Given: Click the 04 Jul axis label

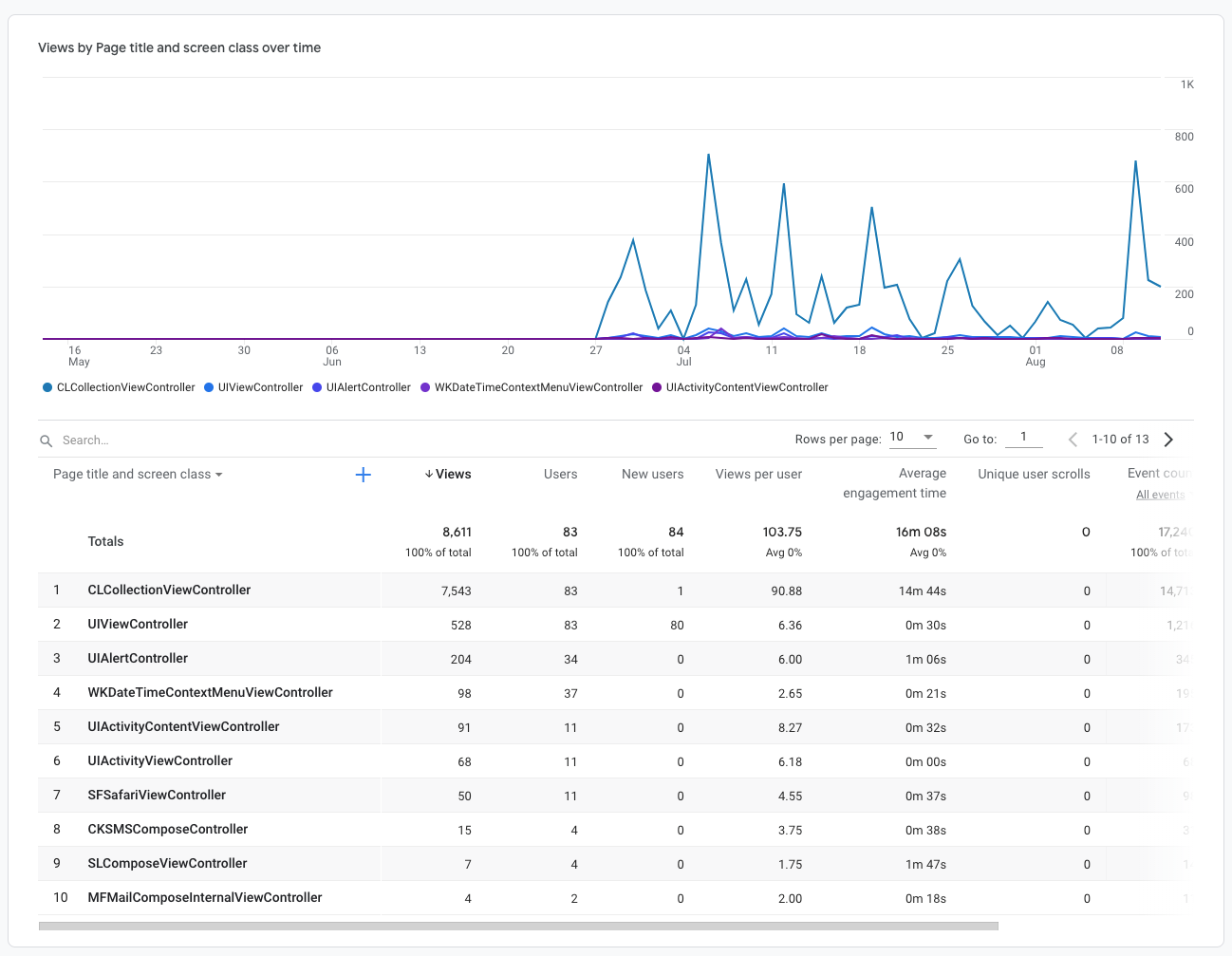Looking at the screenshot, I should point(683,356).
